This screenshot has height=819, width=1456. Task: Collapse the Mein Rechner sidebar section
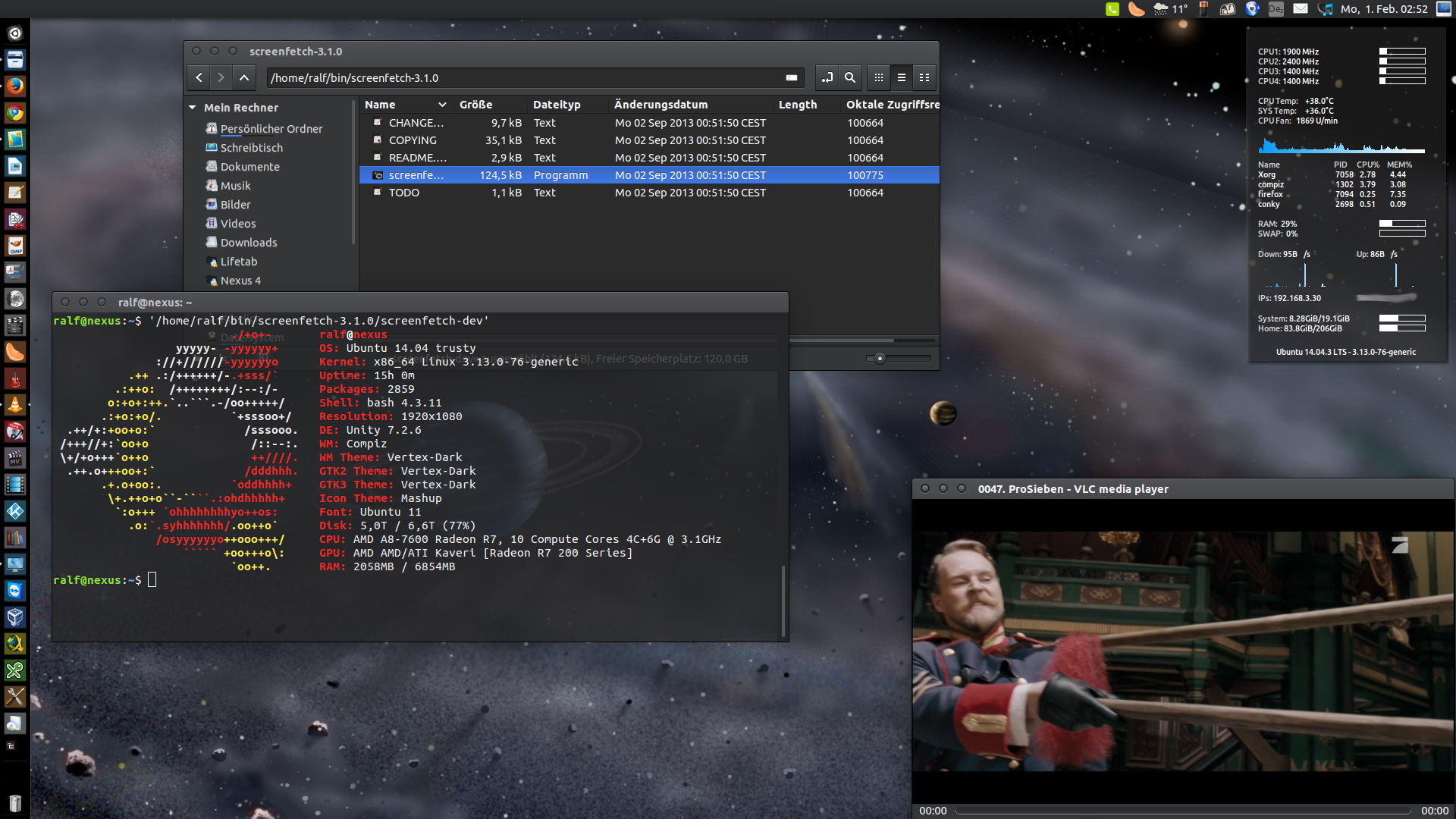click(x=193, y=108)
